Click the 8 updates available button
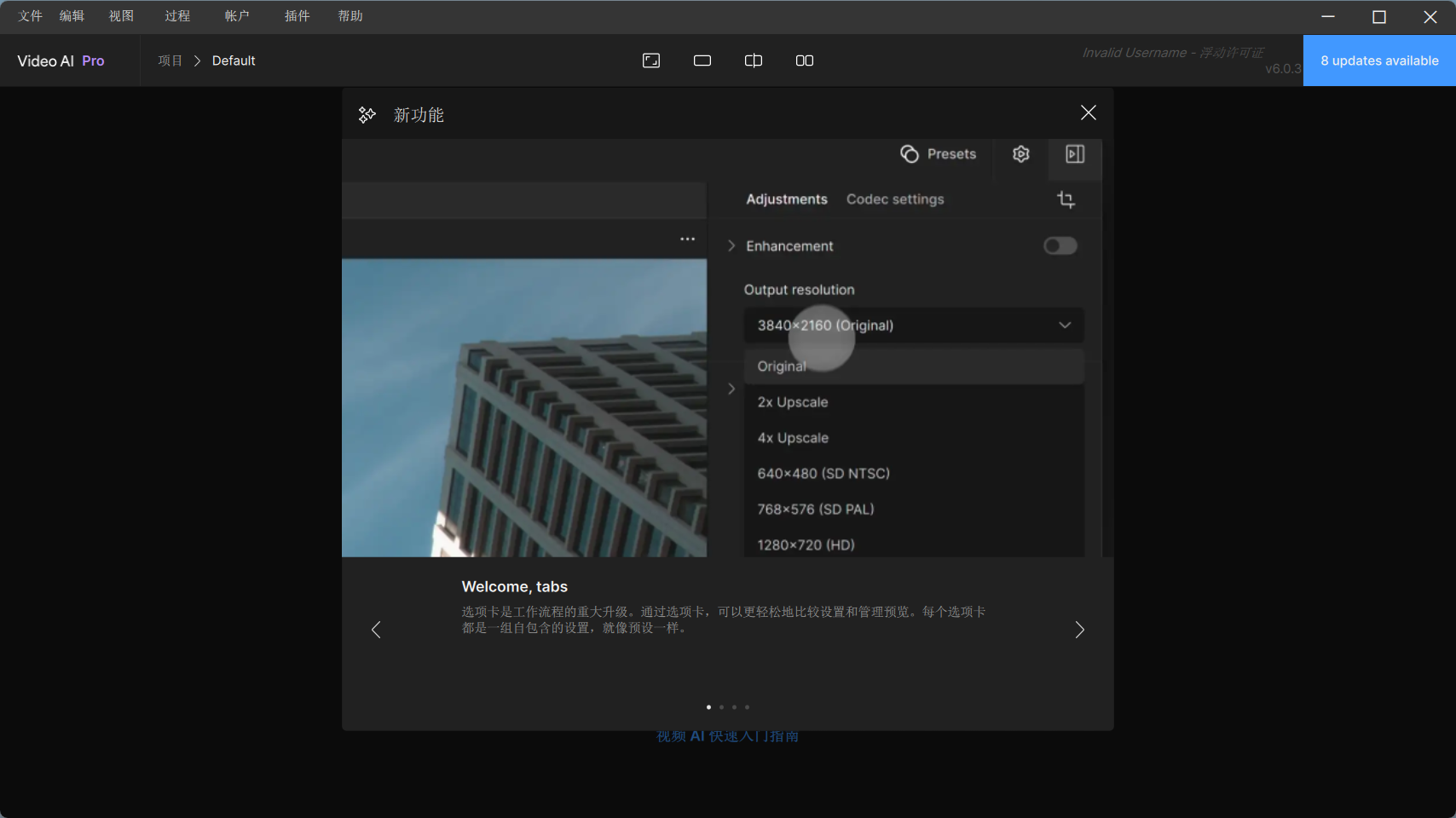 (1379, 60)
